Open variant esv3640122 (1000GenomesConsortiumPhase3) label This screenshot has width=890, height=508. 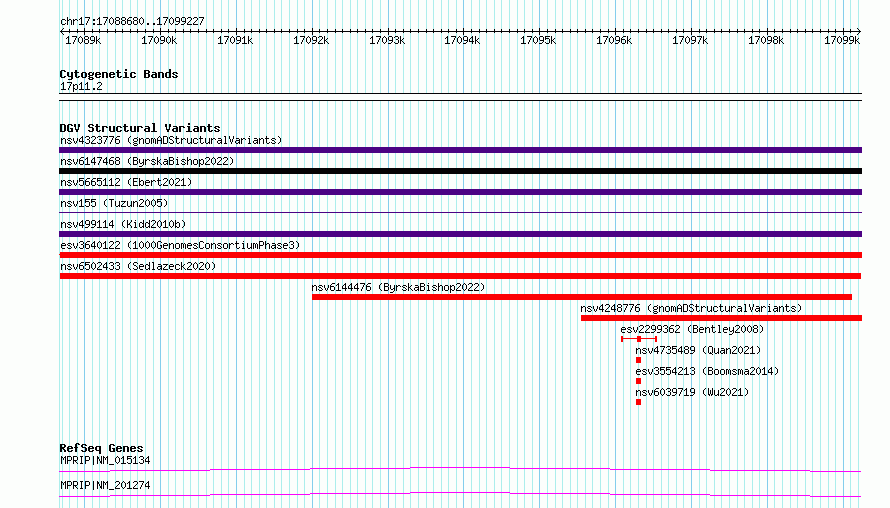[x=180, y=245]
